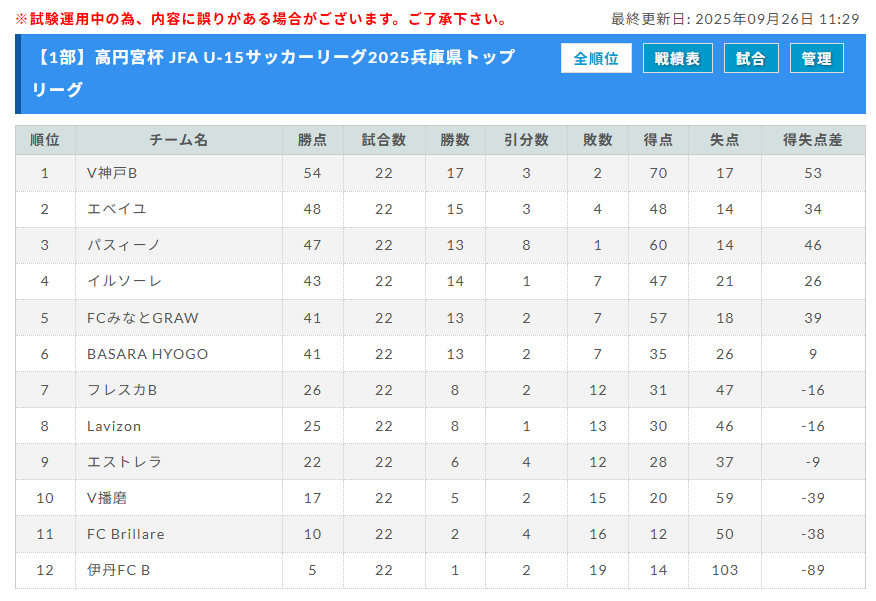Click the パスィーノ team name

coord(124,245)
